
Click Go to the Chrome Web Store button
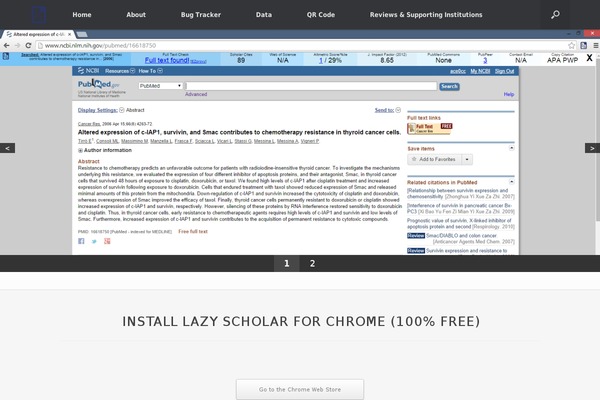[x=300, y=389]
